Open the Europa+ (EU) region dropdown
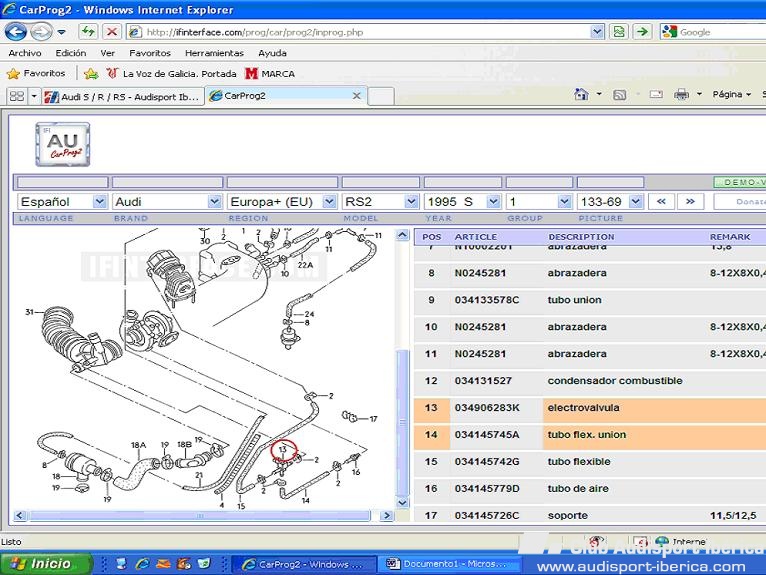766x575 pixels. [282, 201]
